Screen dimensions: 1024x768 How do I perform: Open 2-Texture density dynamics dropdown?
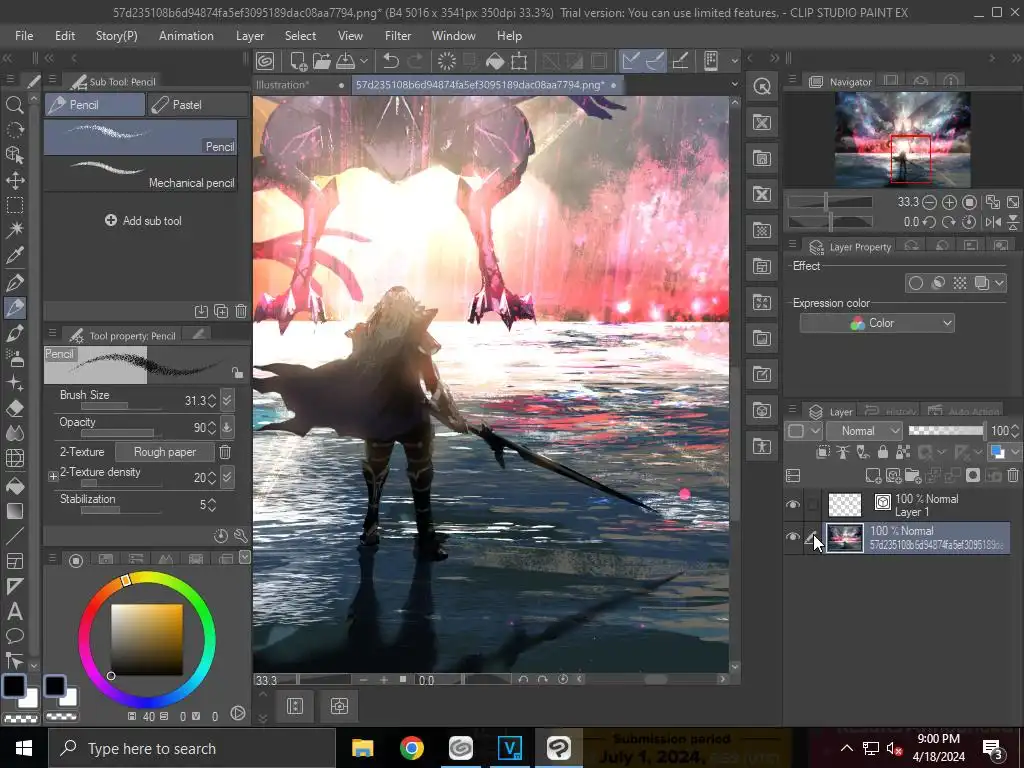point(227,477)
